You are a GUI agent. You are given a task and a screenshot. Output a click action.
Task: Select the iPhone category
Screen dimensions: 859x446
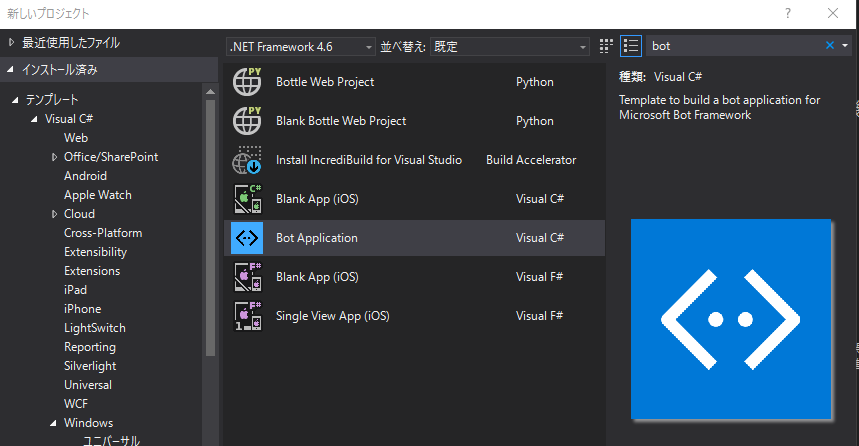[83, 309]
